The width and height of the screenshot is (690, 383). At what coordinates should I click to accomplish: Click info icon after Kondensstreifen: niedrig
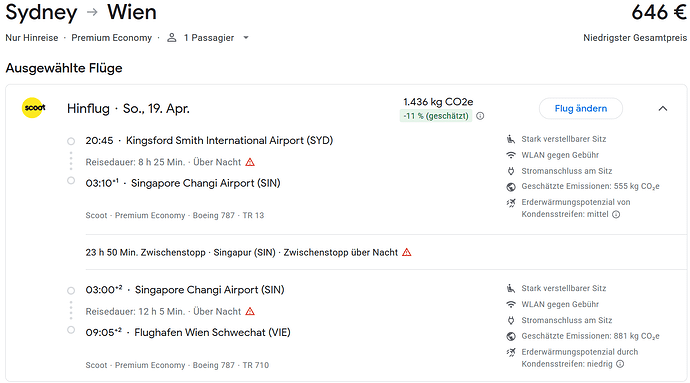coord(620,364)
